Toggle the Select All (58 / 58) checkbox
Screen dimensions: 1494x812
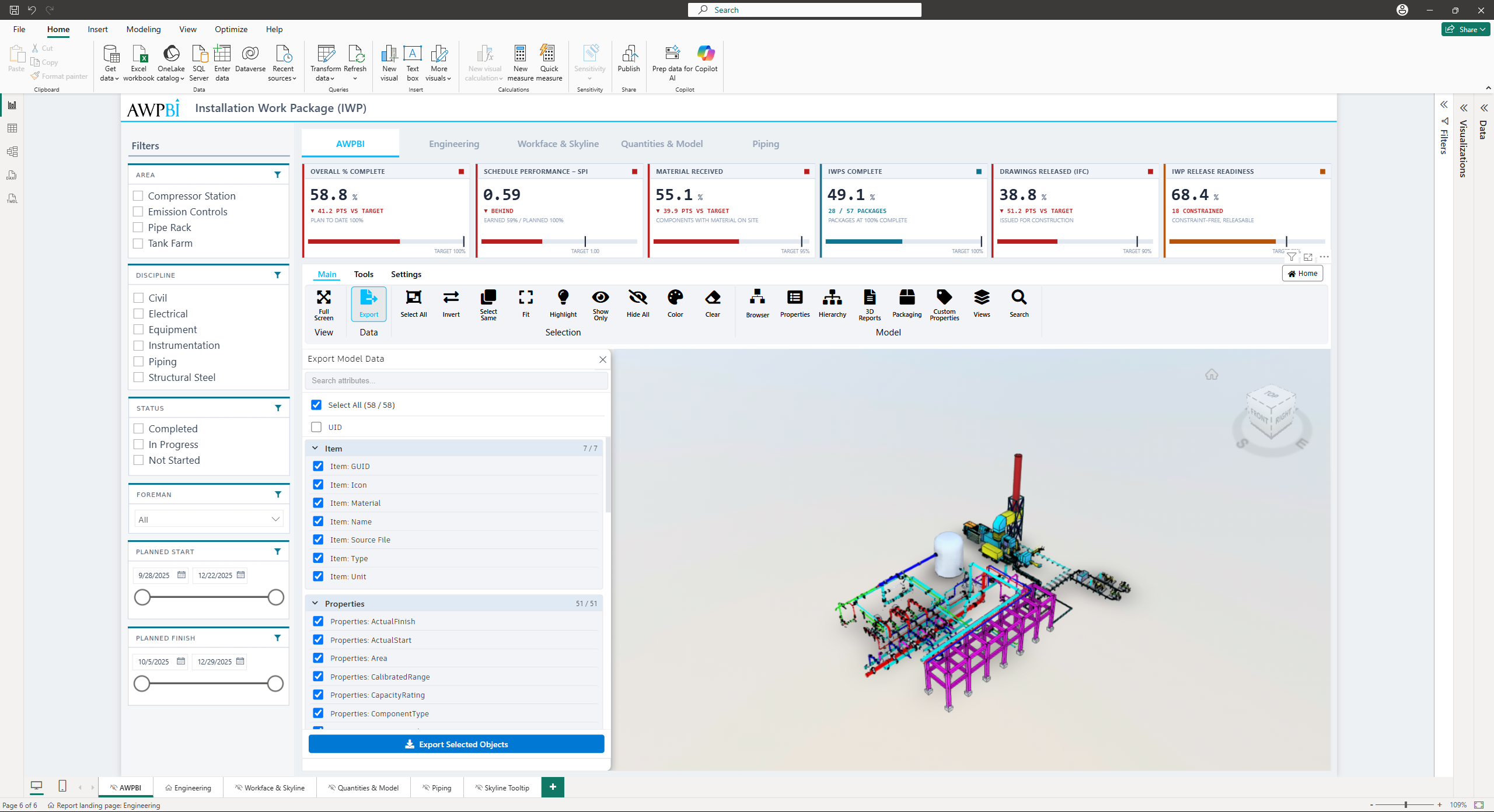tap(316, 405)
